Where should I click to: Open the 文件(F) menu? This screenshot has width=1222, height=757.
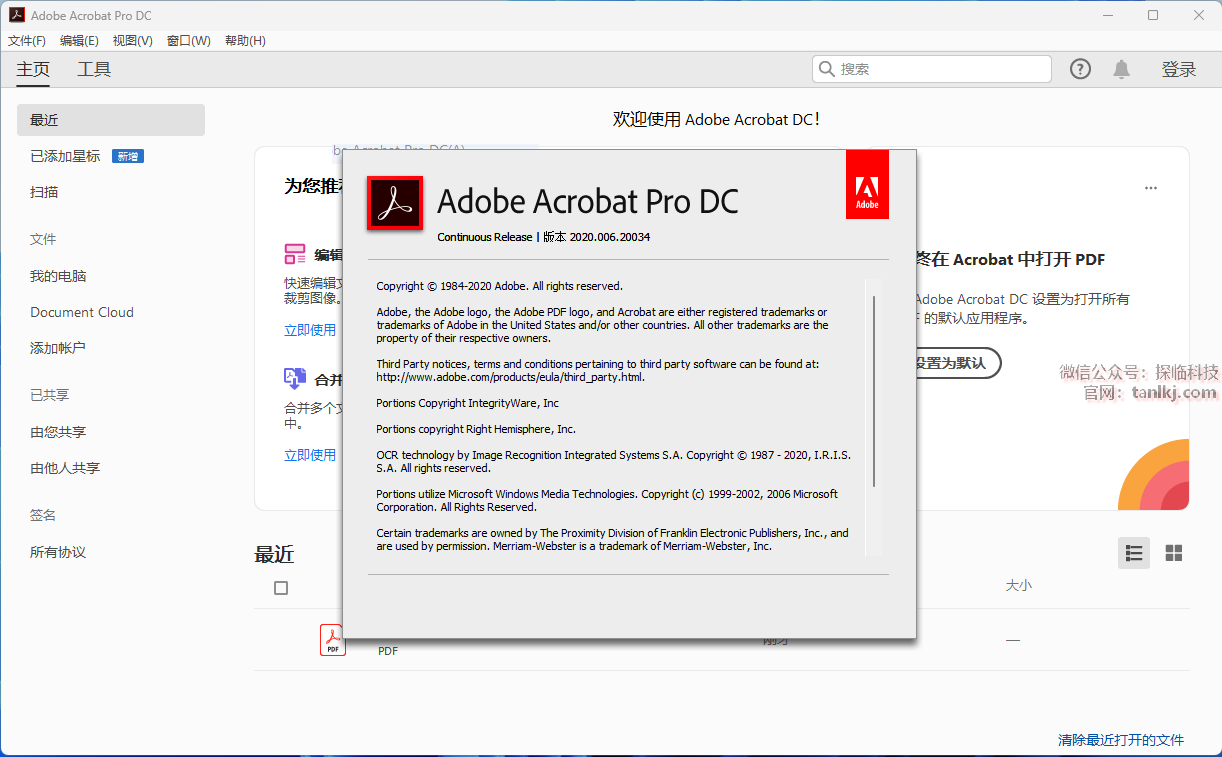pos(27,41)
